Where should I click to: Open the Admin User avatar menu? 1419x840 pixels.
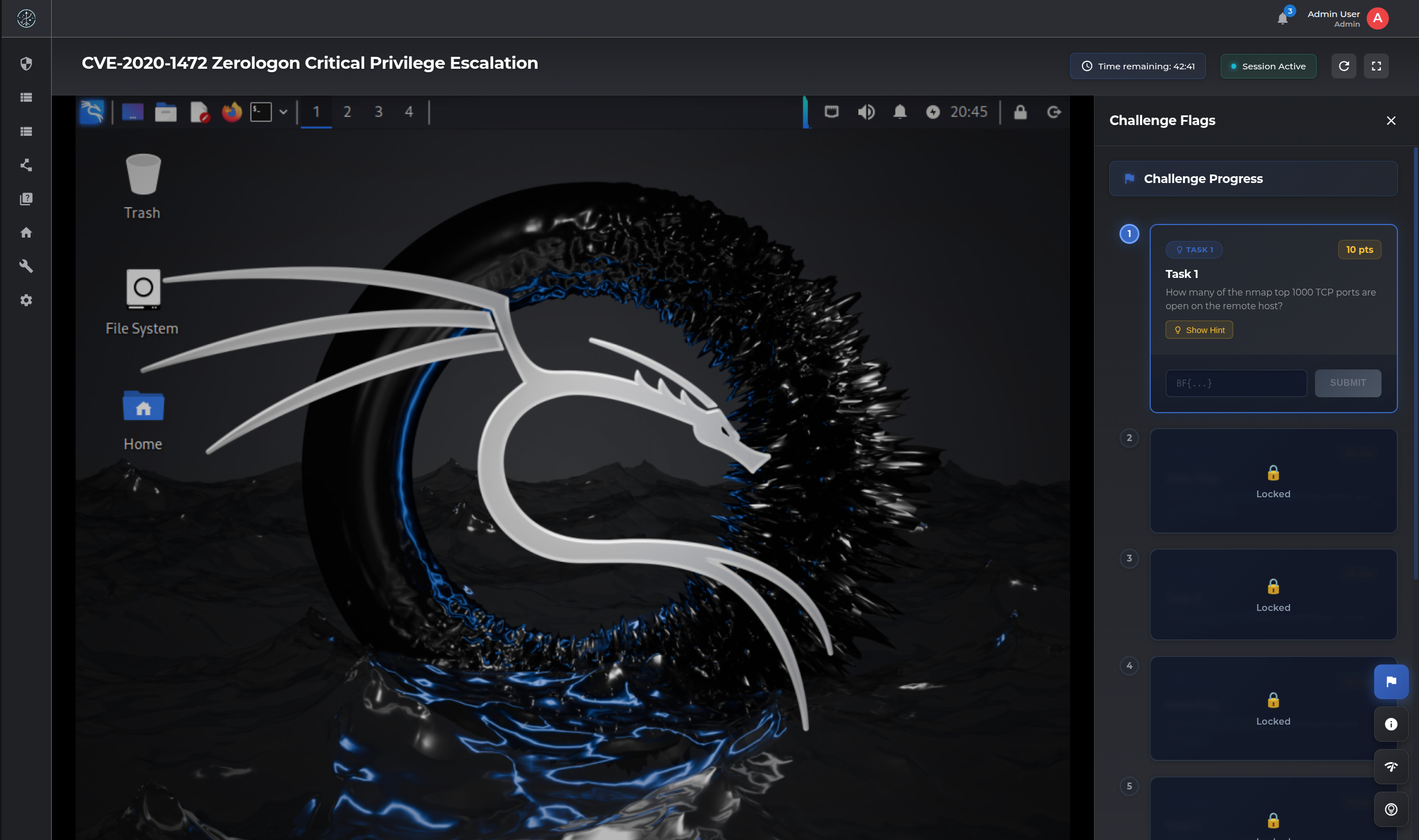1377,18
